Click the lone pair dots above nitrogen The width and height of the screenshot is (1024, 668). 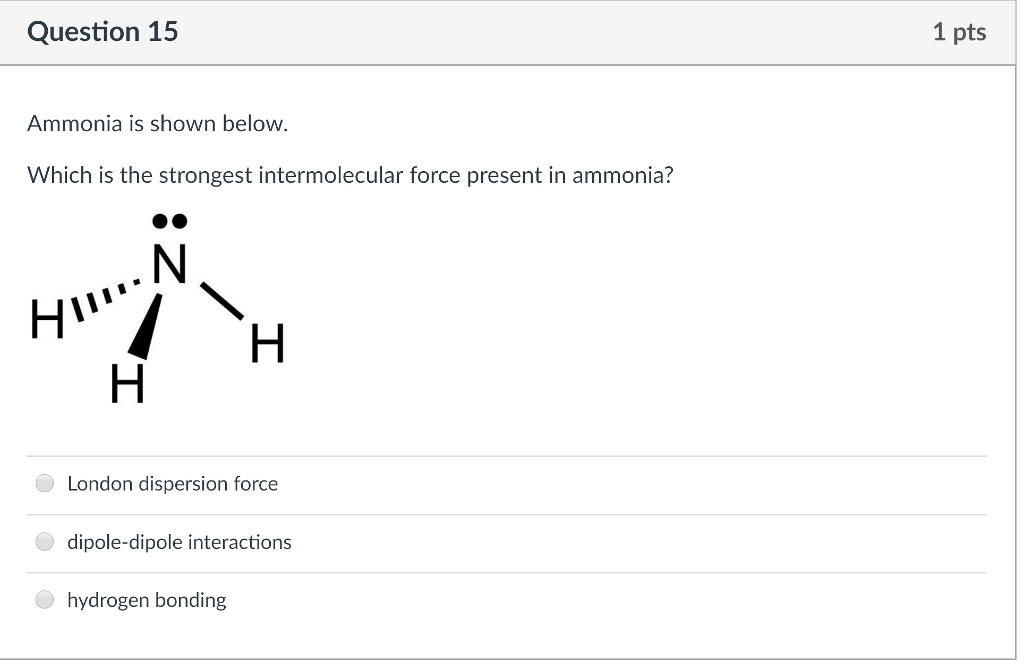tap(168, 218)
